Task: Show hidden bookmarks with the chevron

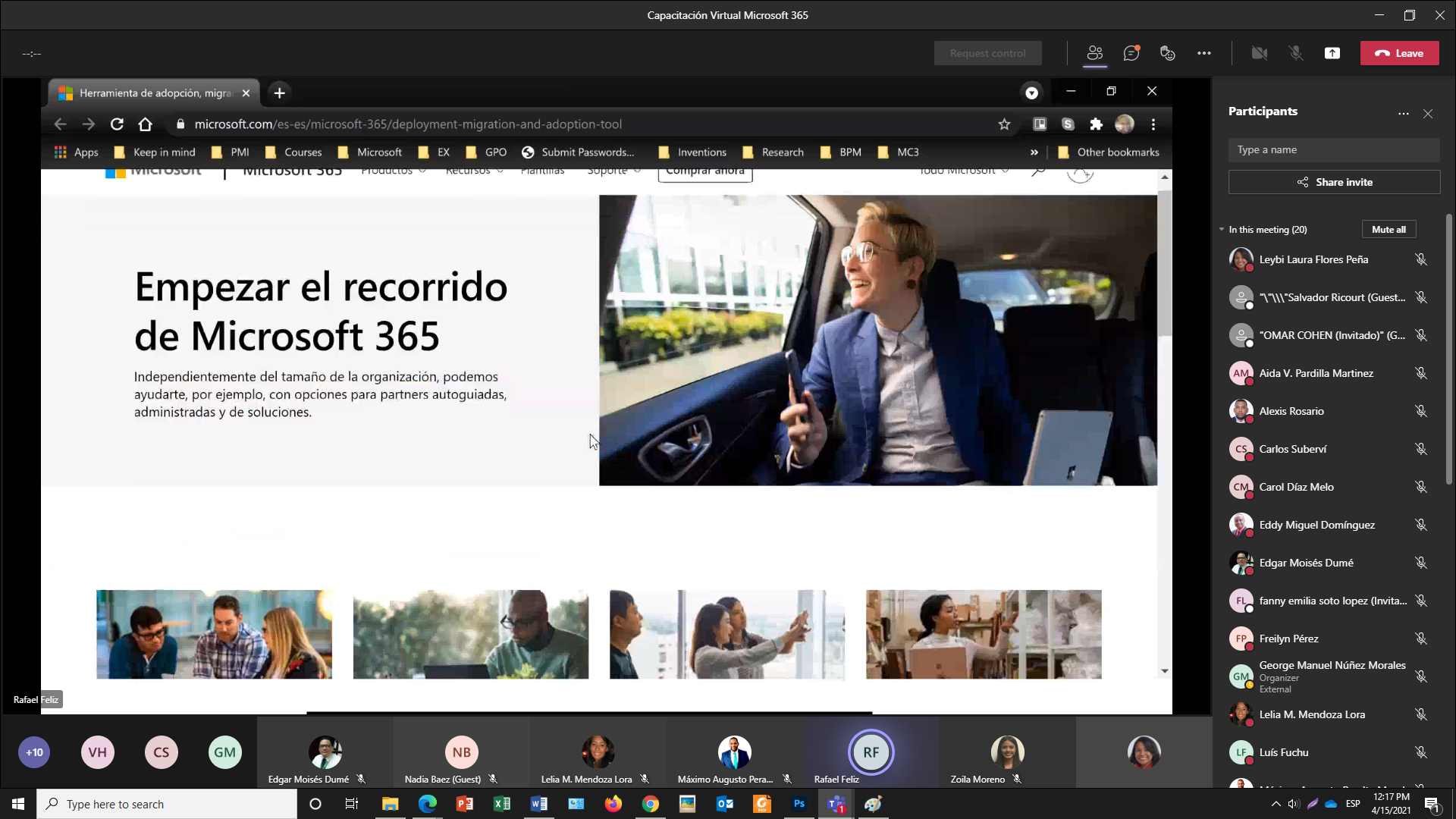Action: pyautogui.click(x=1034, y=152)
